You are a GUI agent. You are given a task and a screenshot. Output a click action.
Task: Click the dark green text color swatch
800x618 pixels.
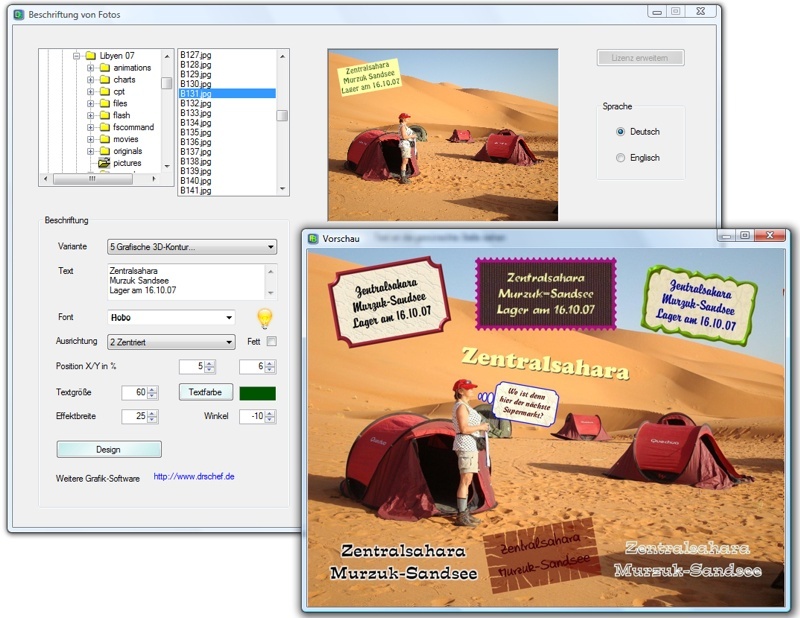pyautogui.click(x=257, y=393)
